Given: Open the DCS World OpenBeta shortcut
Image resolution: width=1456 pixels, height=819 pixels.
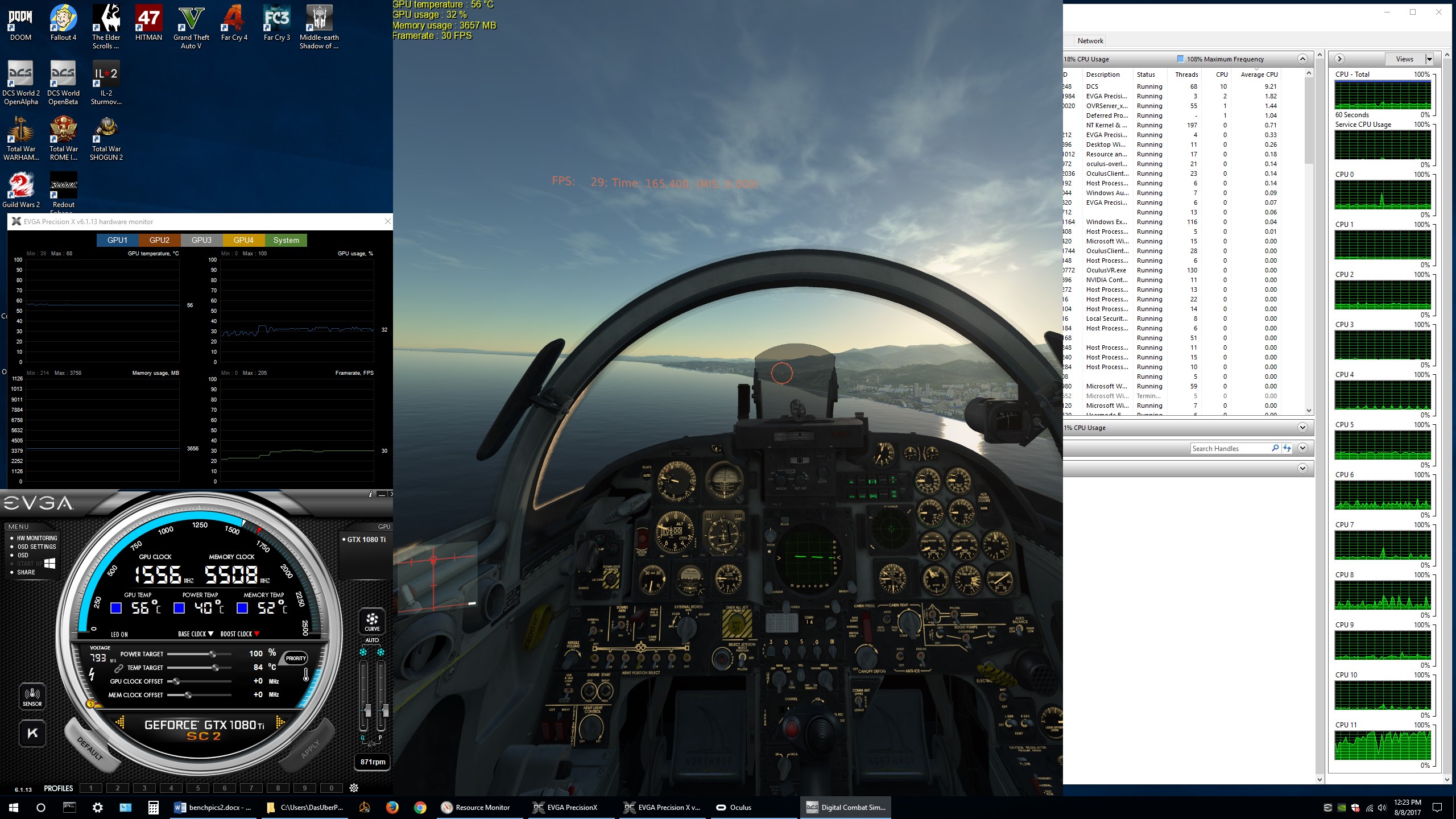Looking at the screenshot, I should tap(63, 82).
